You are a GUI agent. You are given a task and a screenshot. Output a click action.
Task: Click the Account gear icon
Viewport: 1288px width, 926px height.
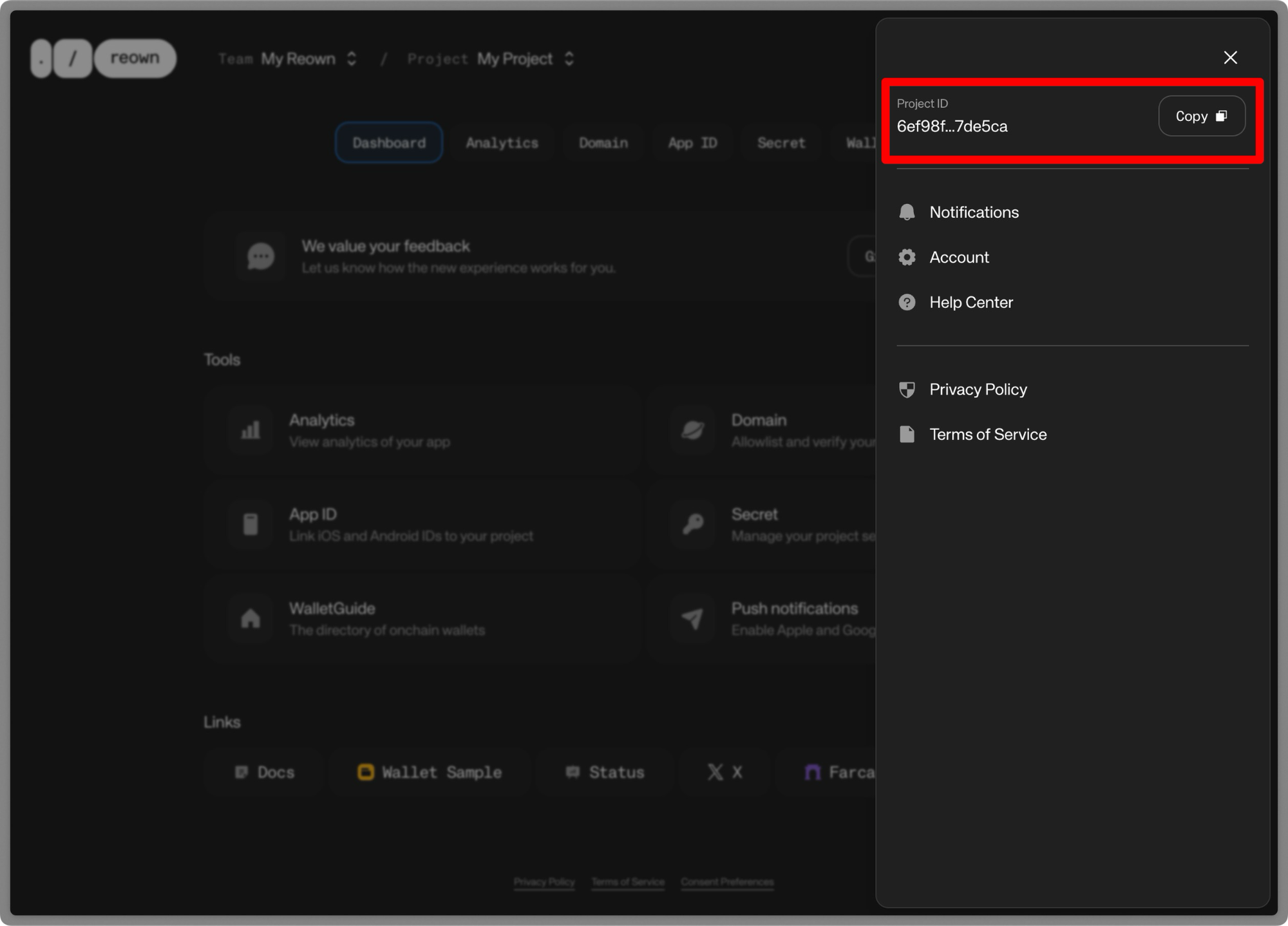[907, 257]
